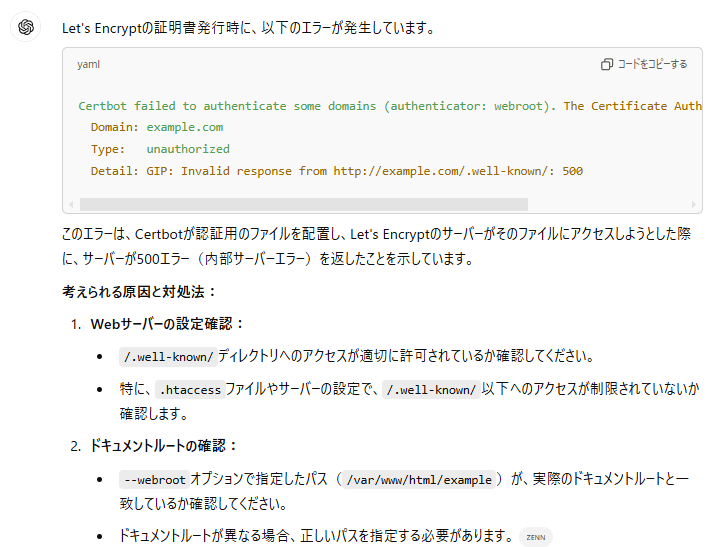Click the left arrow of the code scrollbar
This screenshot has width=715, height=547.
tap(71, 204)
